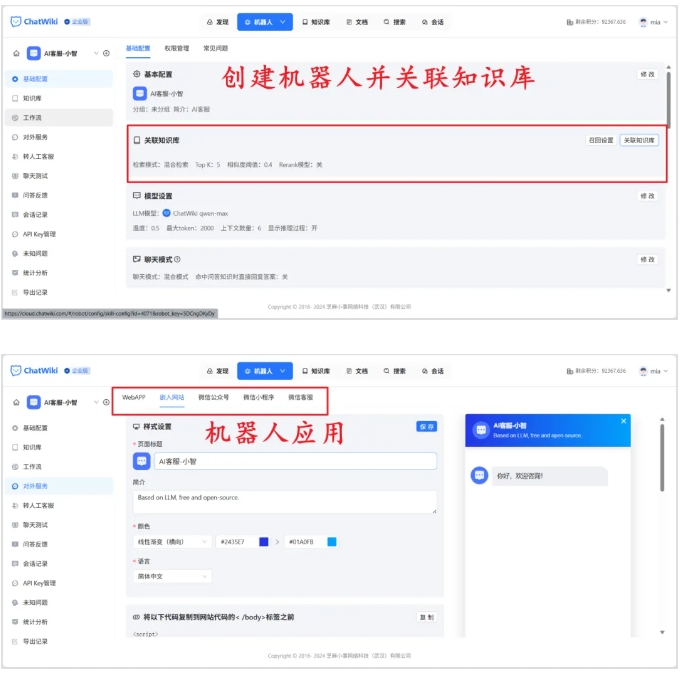This screenshot has width=684, height=675.
Task: Click the plus icon beside AI客服-小智 in lower screenshot
Action: pos(106,402)
